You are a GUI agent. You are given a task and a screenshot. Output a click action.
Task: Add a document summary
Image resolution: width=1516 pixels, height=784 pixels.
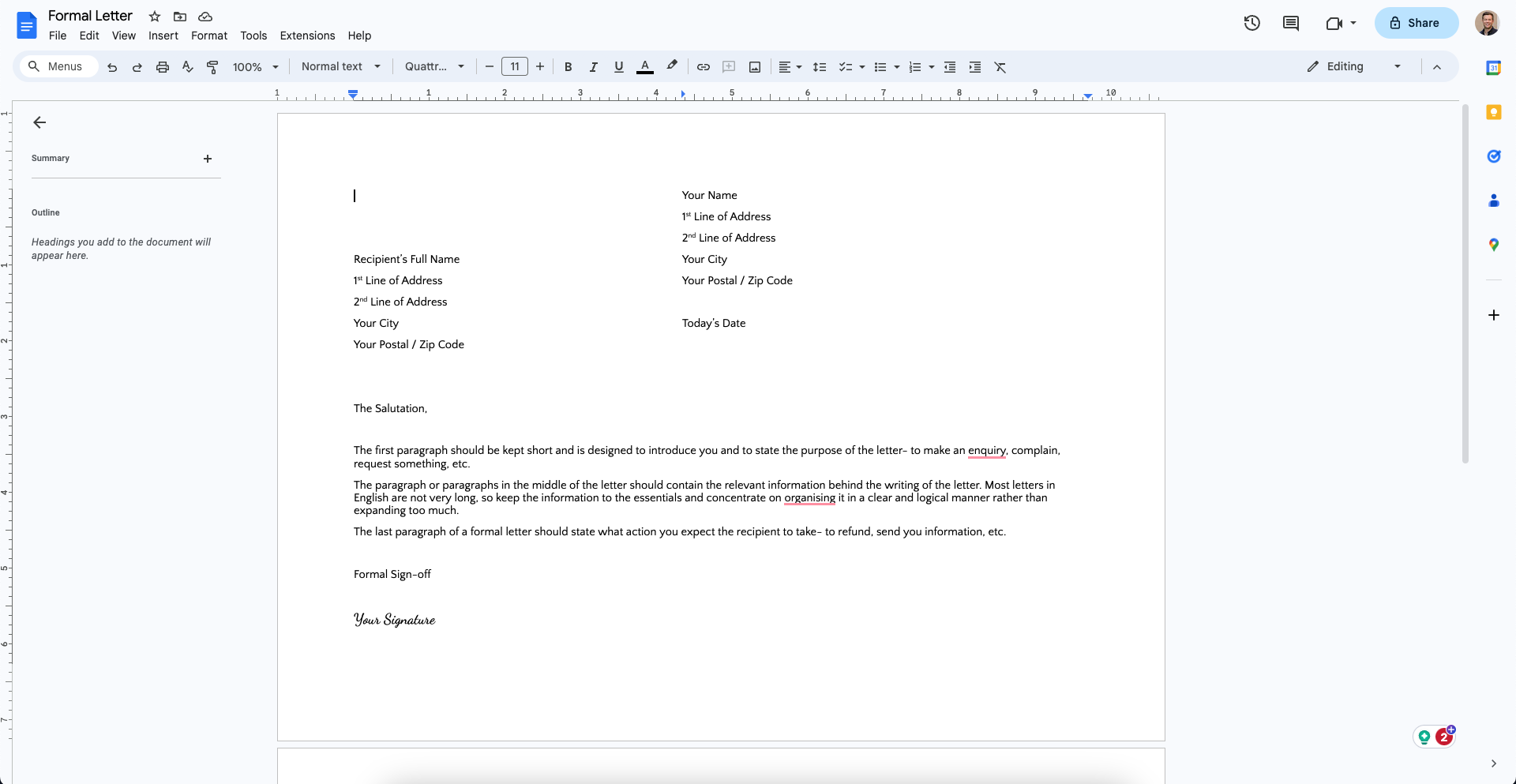coord(208,159)
